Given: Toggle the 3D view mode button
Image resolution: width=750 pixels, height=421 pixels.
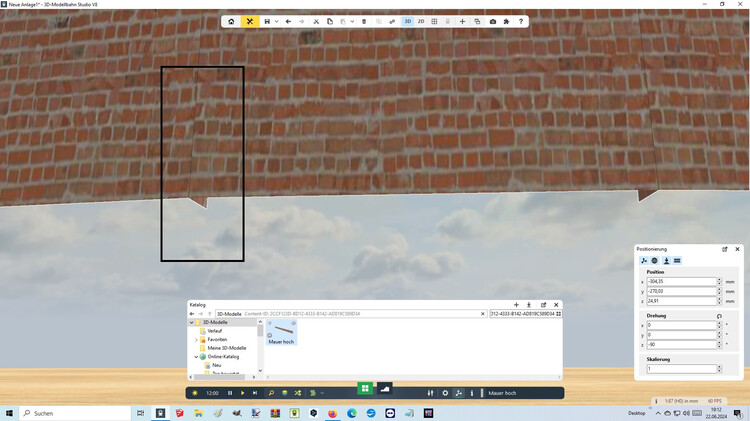Looking at the screenshot, I should 408,21.
